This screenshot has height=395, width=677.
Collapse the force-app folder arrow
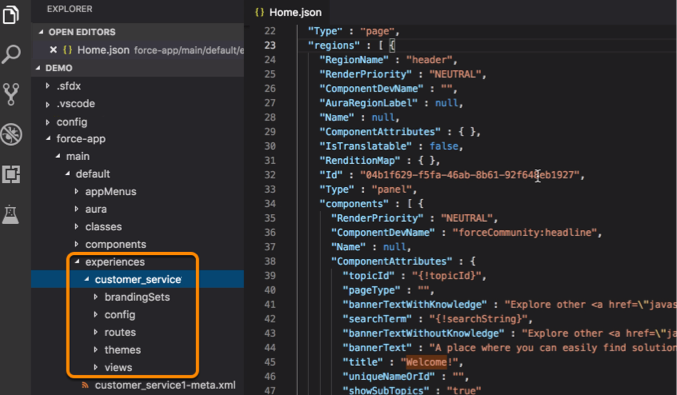(48, 139)
